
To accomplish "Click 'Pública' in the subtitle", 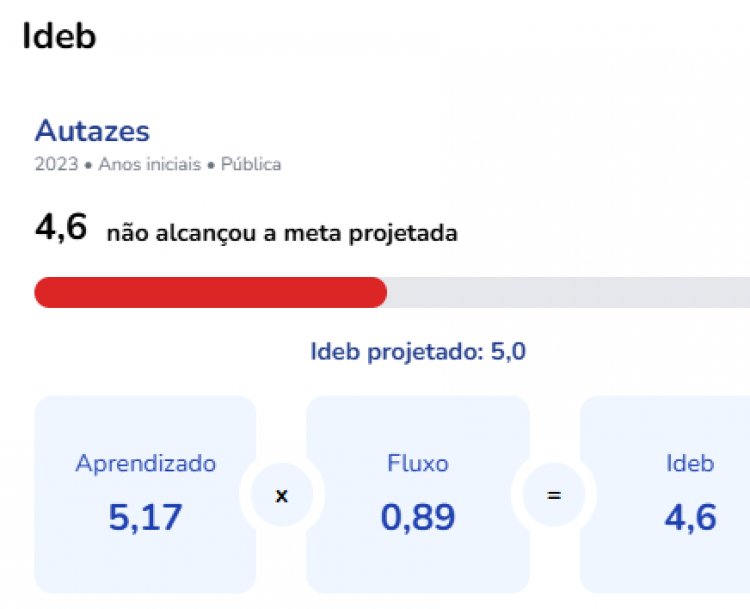I will (x=251, y=164).
